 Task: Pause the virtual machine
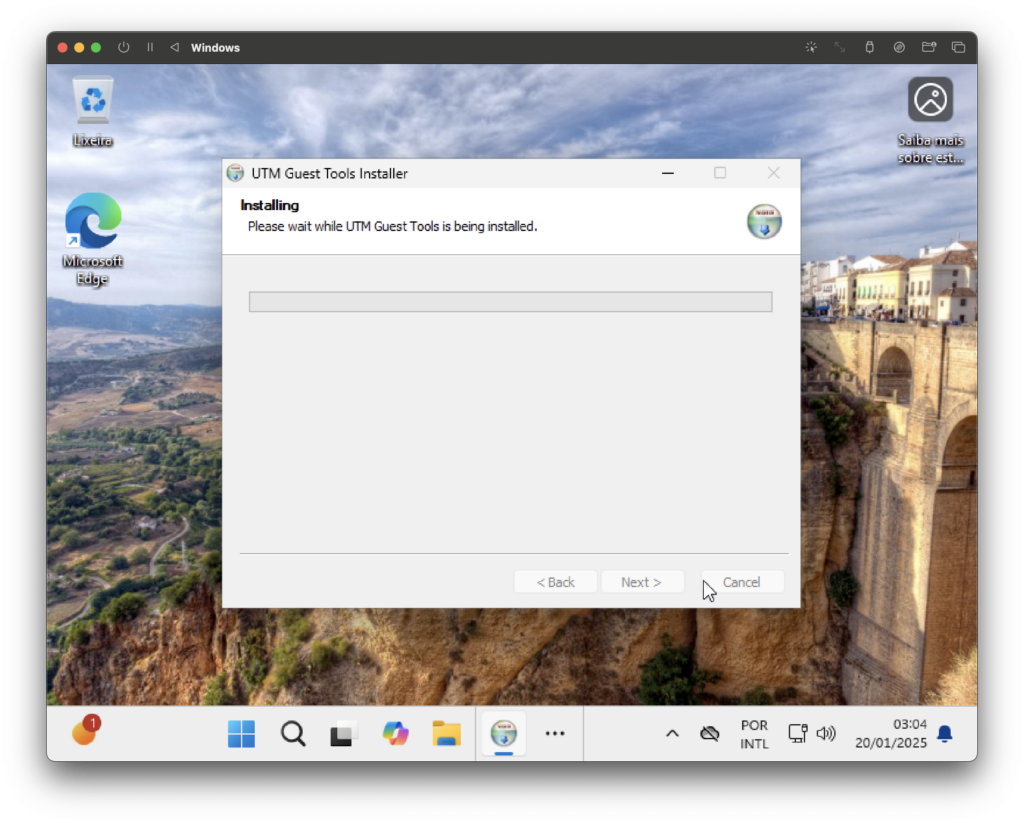pos(150,47)
